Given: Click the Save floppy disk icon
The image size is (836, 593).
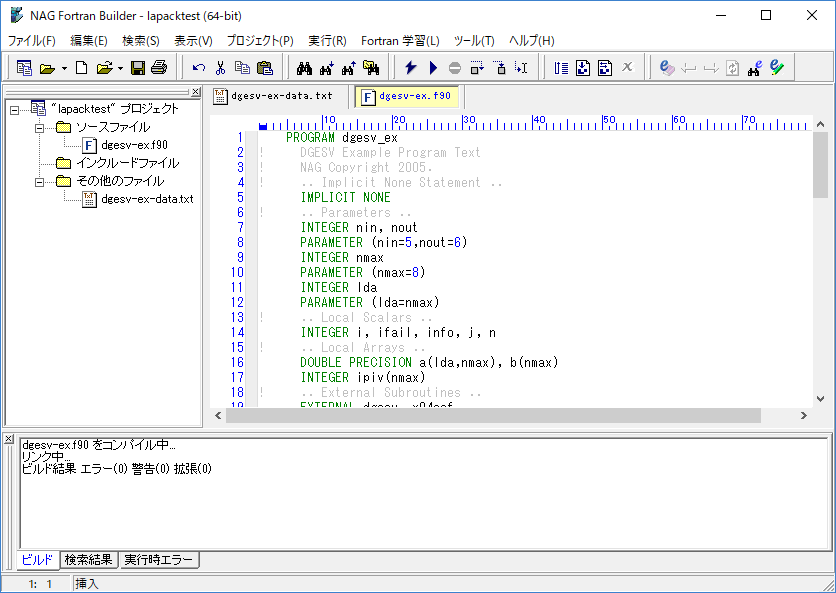Looking at the screenshot, I should point(137,68).
